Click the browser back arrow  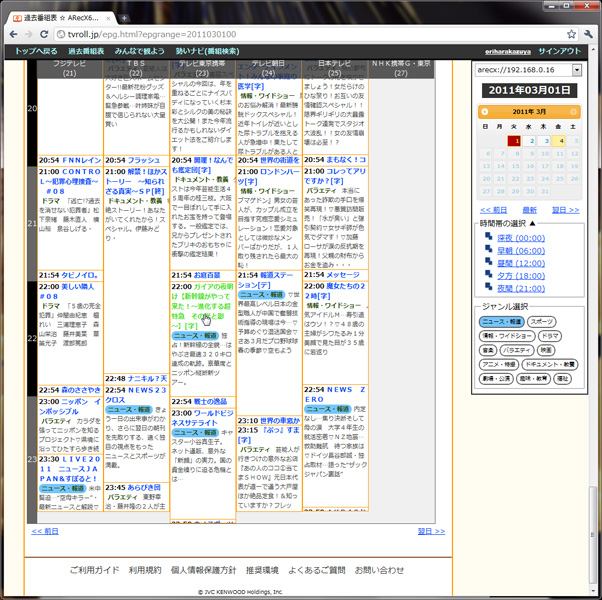pyautogui.click(x=13, y=33)
